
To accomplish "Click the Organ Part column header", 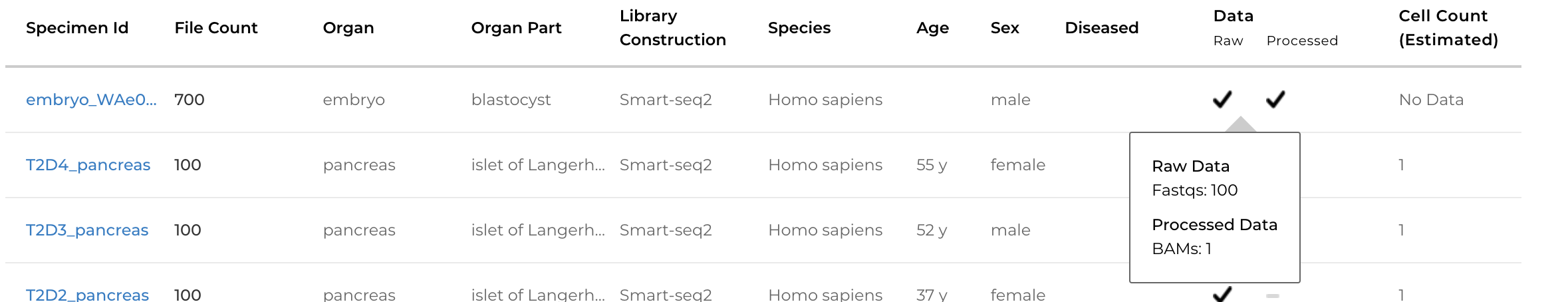I will (x=516, y=28).
